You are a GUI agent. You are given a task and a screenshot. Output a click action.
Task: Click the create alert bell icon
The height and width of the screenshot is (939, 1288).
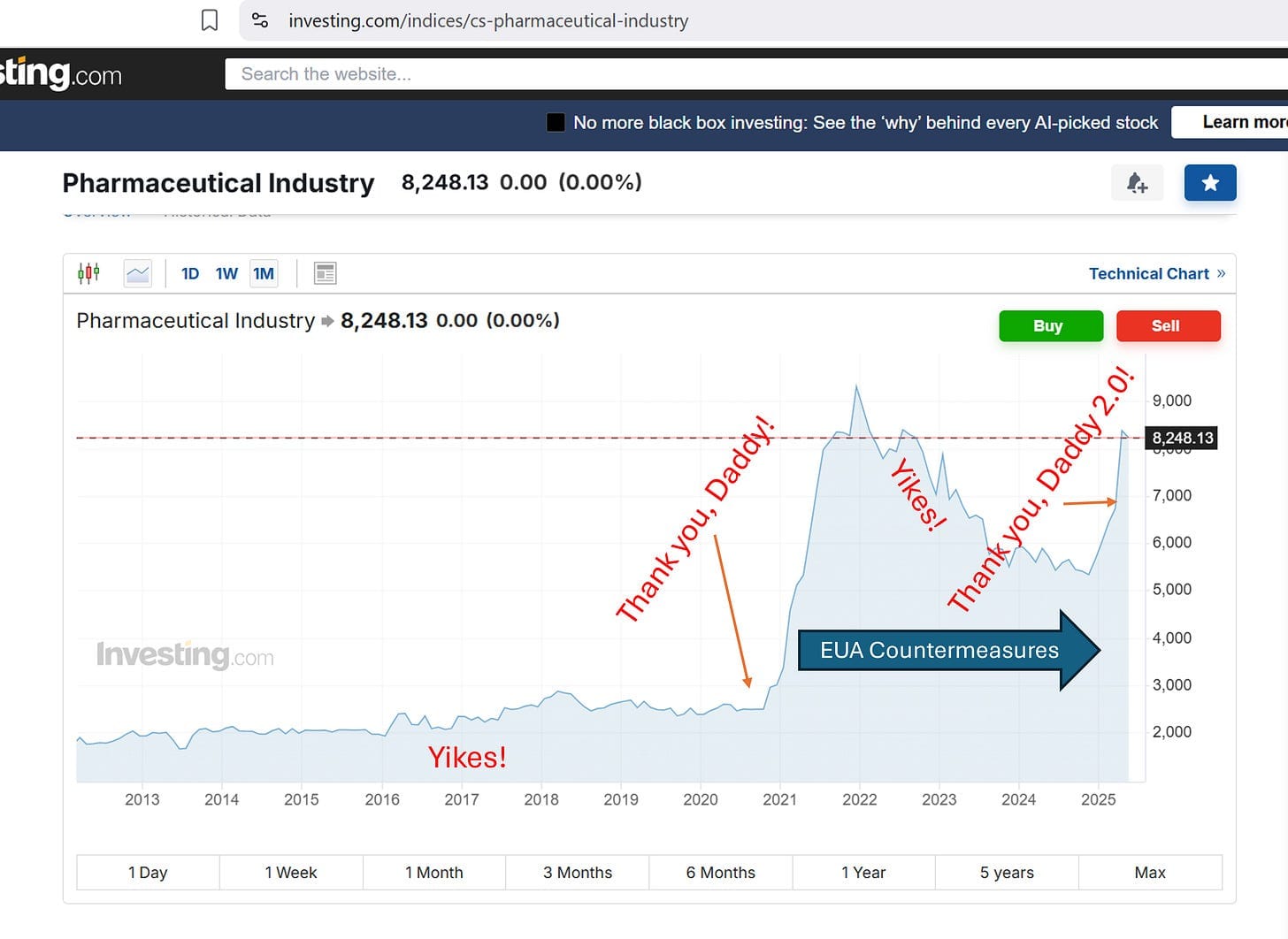[1137, 183]
